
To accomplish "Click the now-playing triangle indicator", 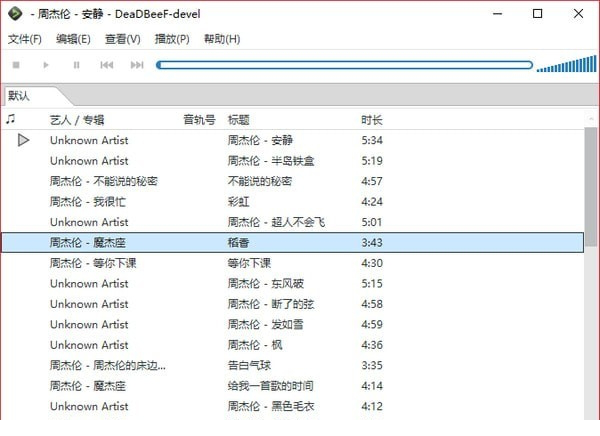I will coord(23,140).
